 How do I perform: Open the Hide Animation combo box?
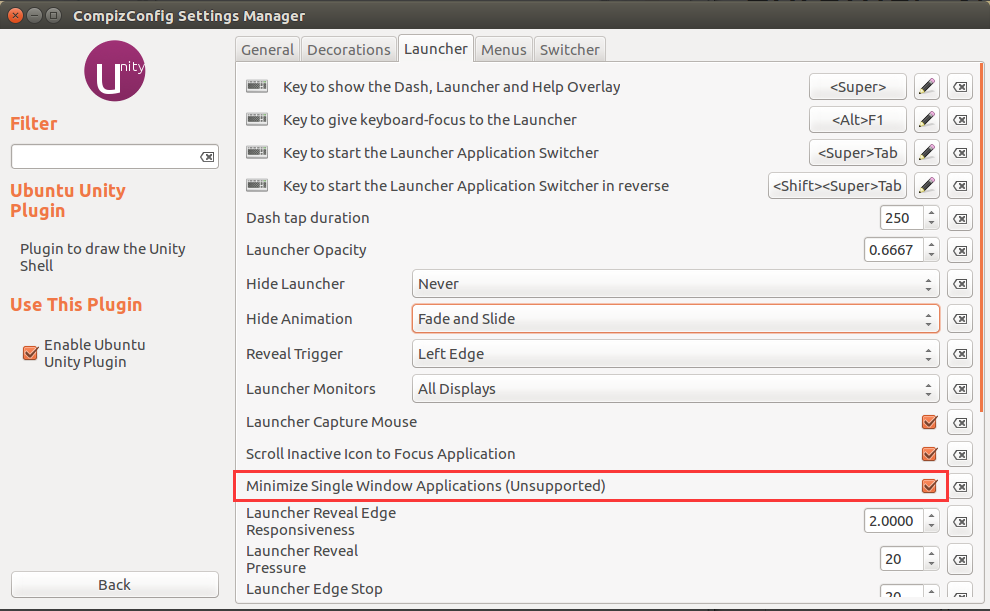click(675, 319)
